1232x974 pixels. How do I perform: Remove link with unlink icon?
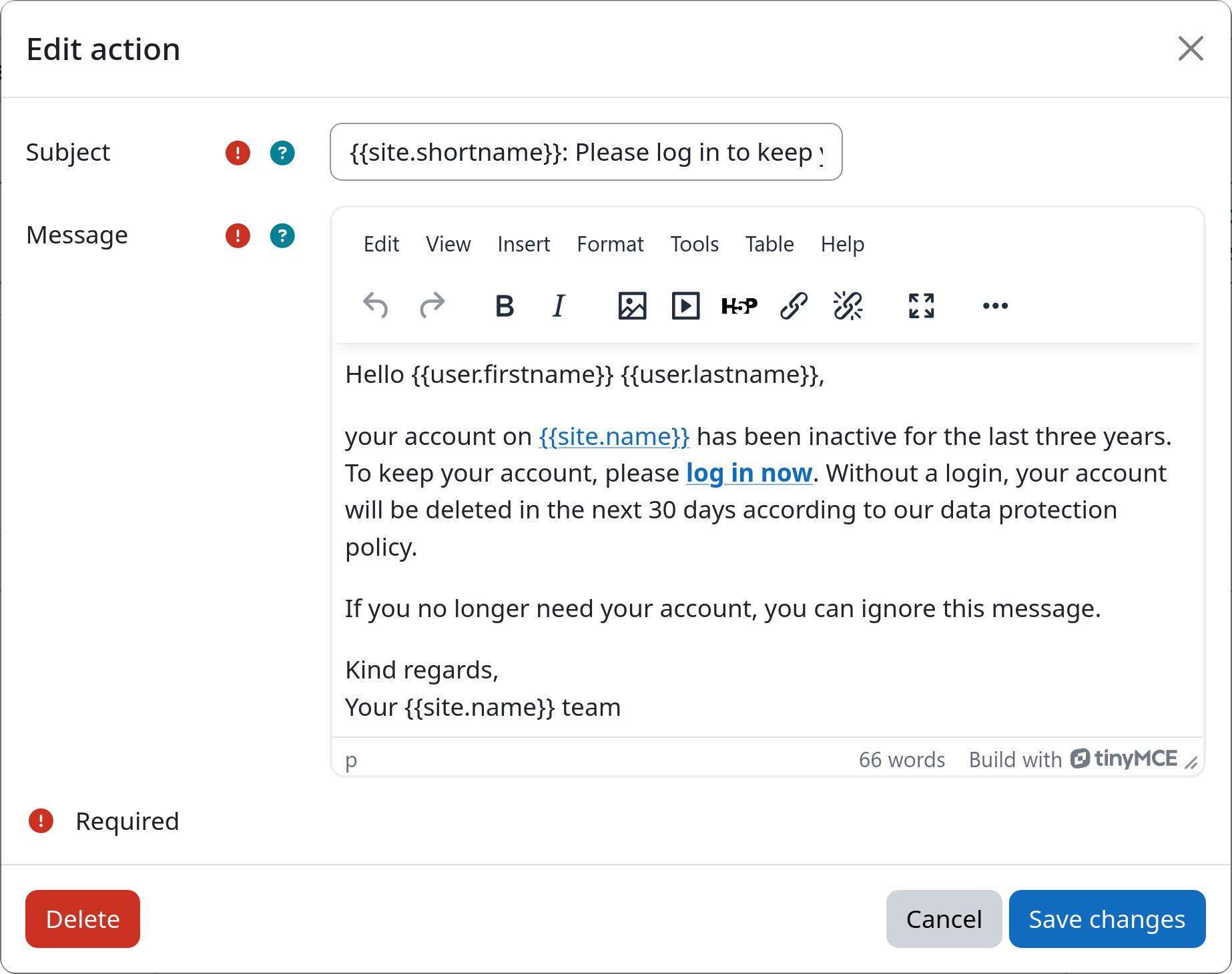848,306
